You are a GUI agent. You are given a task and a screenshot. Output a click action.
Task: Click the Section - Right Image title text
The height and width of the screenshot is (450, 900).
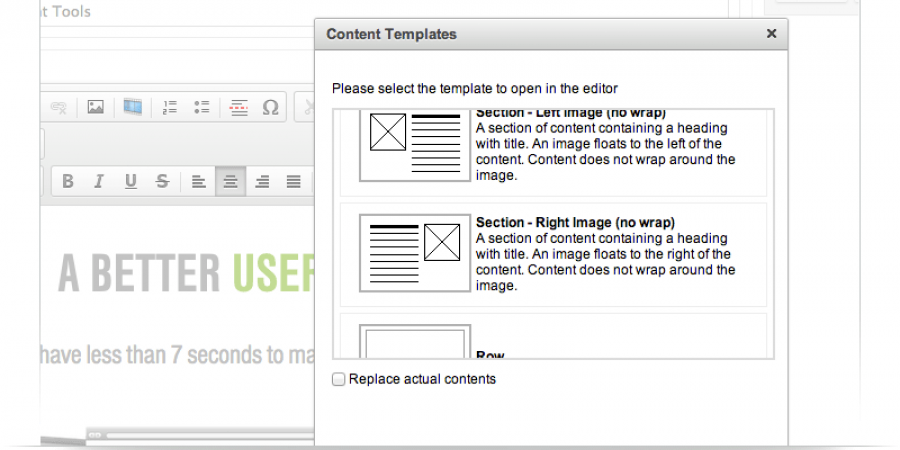click(x=575, y=222)
